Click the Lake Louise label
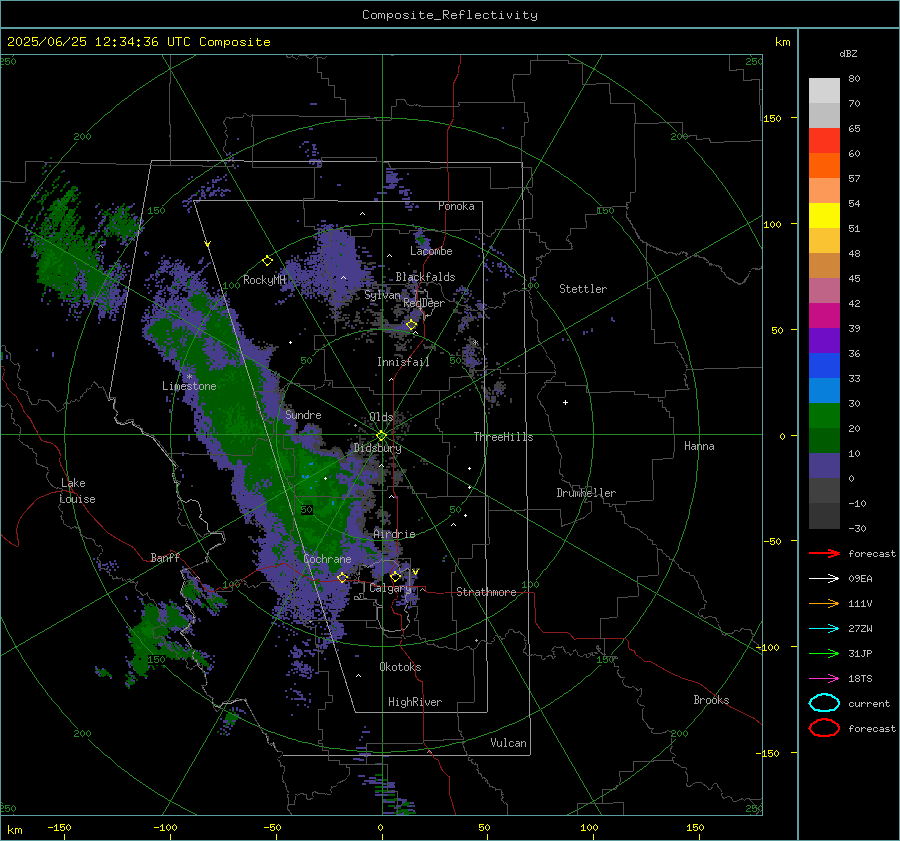This screenshot has height=841, width=900. (77, 491)
